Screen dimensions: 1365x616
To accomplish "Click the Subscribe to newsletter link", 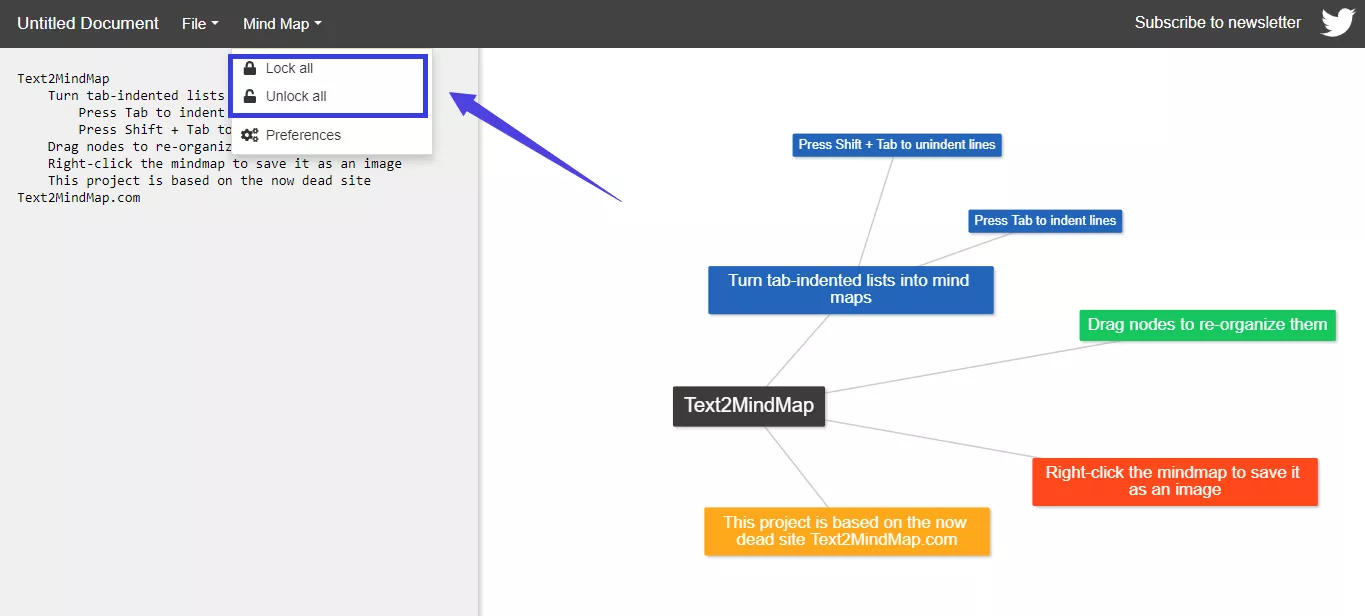I will click(x=1217, y=21).
